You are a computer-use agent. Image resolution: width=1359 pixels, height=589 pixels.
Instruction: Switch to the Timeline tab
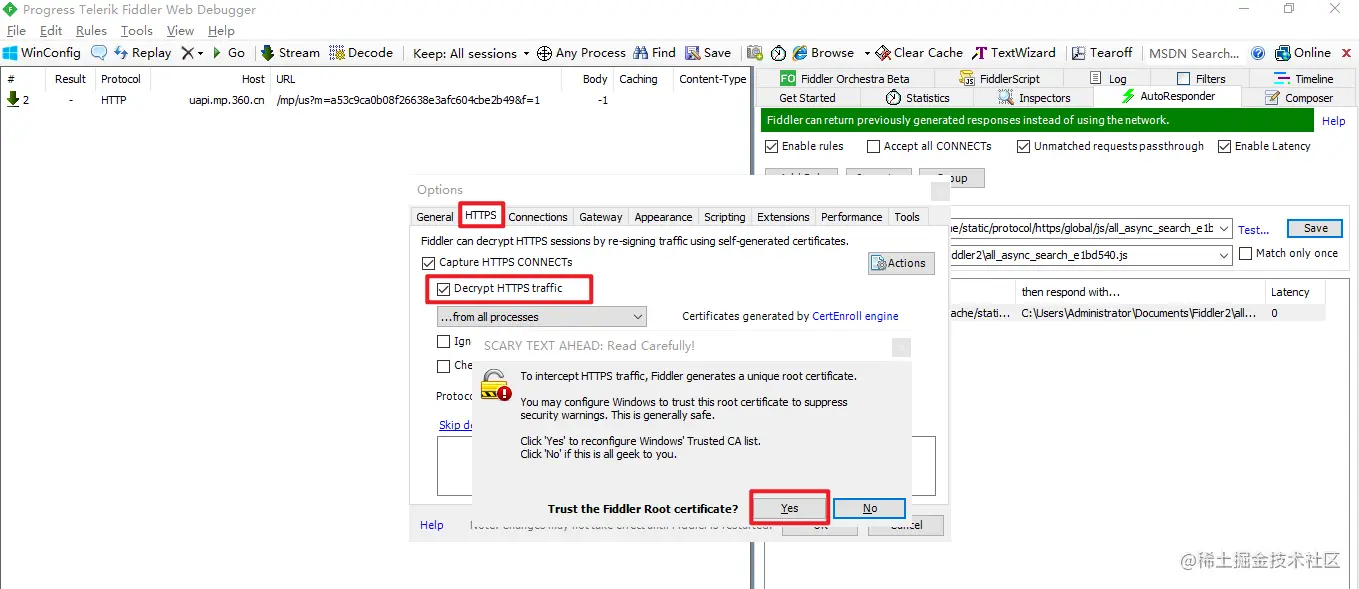coord(1304,78)
